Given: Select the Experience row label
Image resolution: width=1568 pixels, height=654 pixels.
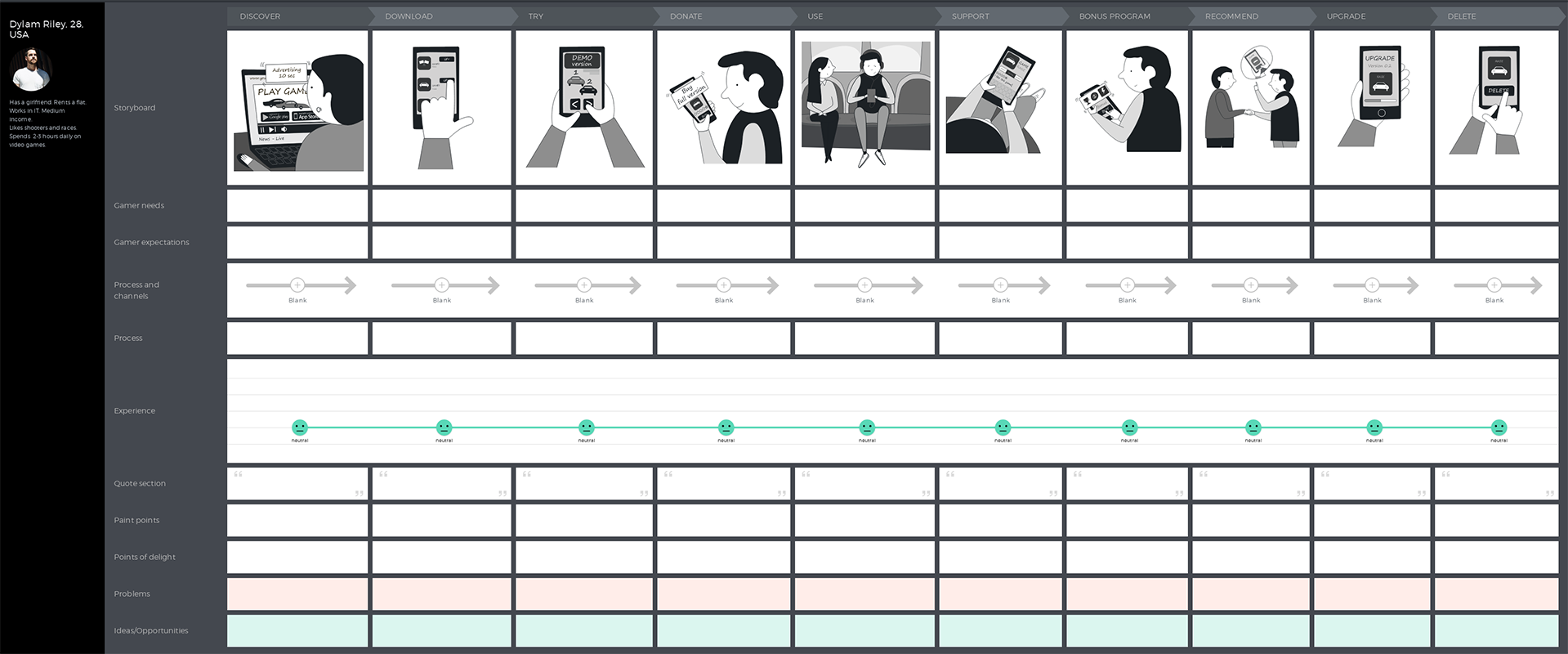Looking at the screenshot, I should click(x=134, y=410).
